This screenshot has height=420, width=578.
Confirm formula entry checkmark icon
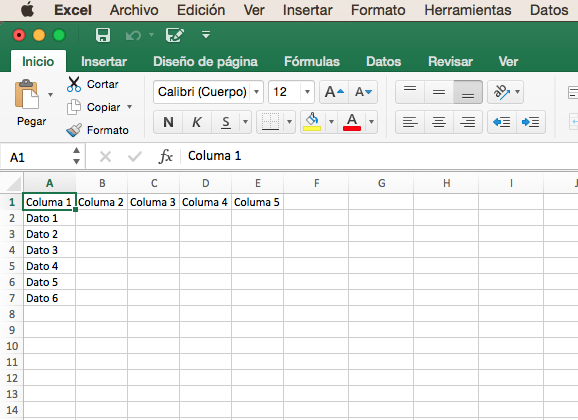[135, 157]
